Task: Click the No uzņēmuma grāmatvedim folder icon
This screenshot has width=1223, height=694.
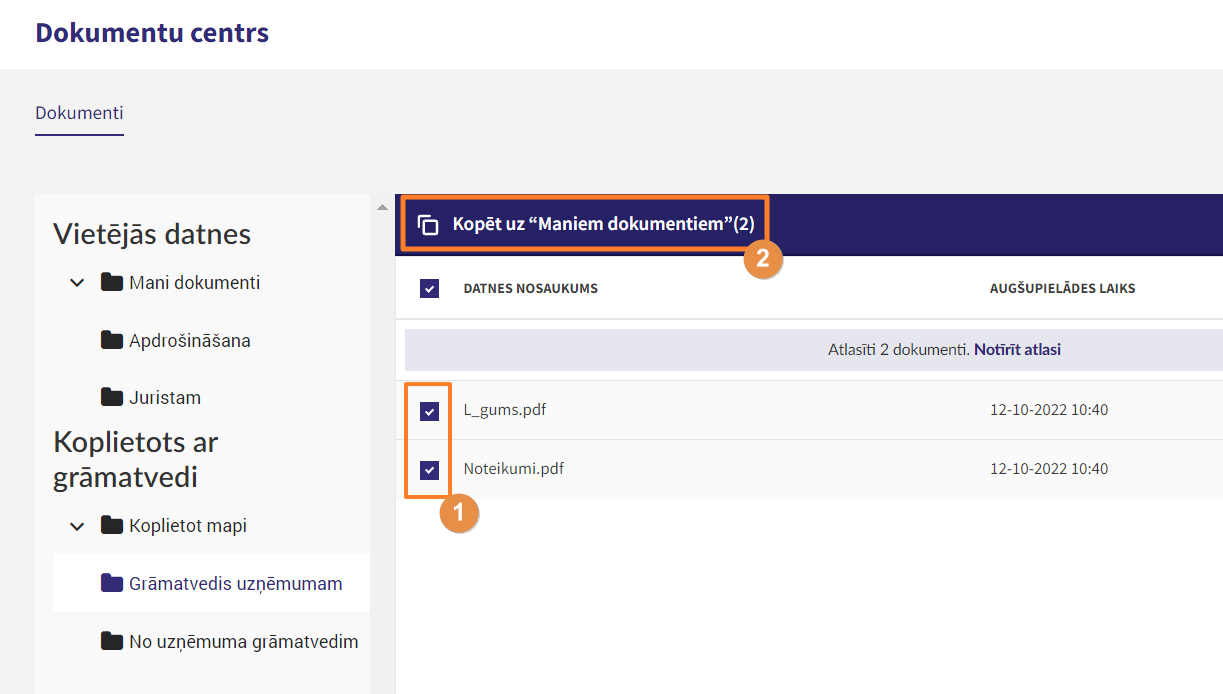Action: click(112, 641)
